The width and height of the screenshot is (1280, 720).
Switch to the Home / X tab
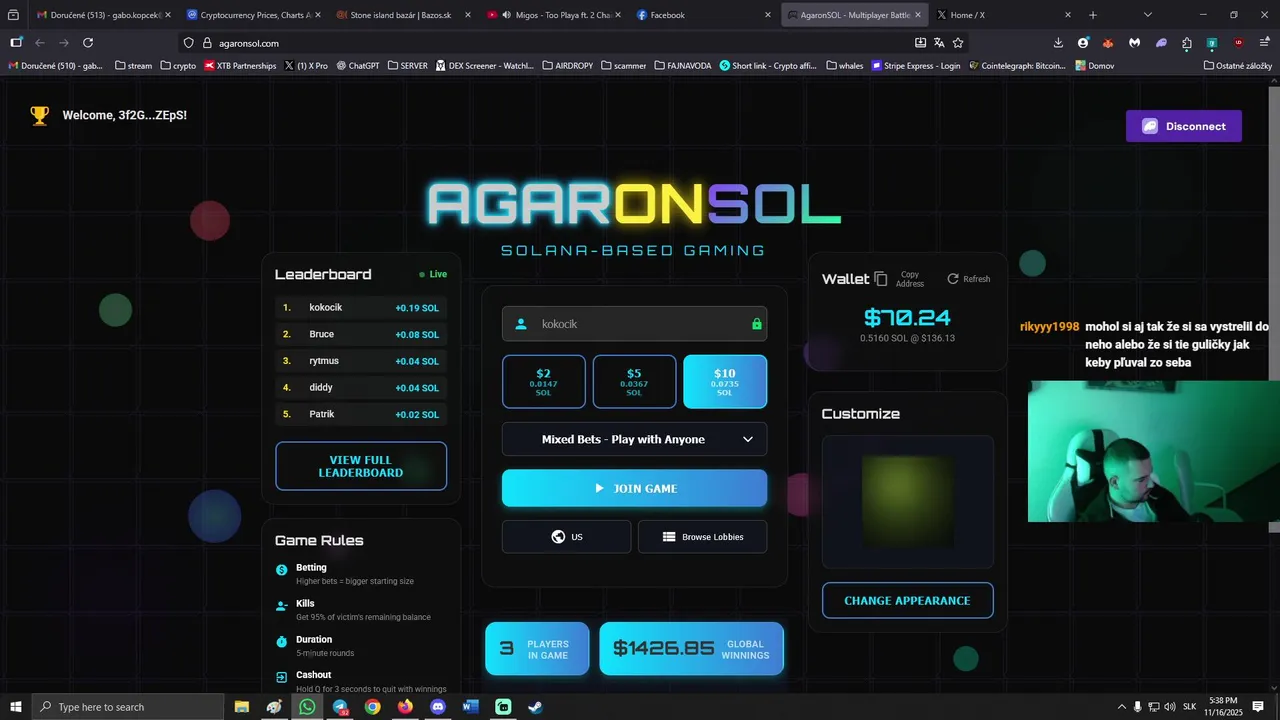(1002, 15)
